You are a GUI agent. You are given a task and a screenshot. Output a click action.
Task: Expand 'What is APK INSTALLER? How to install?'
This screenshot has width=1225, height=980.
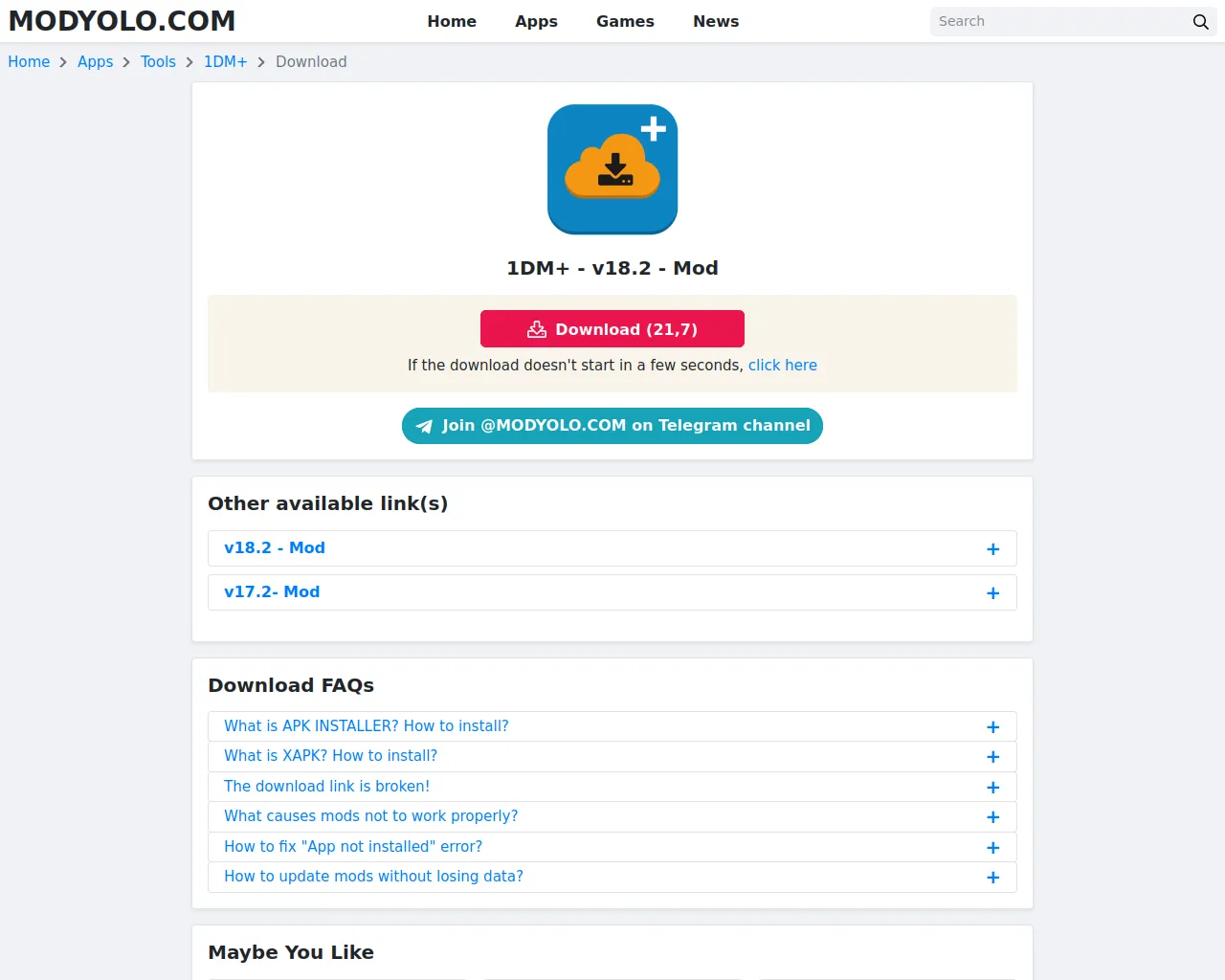pyautogui.click(x=612, y=726)
